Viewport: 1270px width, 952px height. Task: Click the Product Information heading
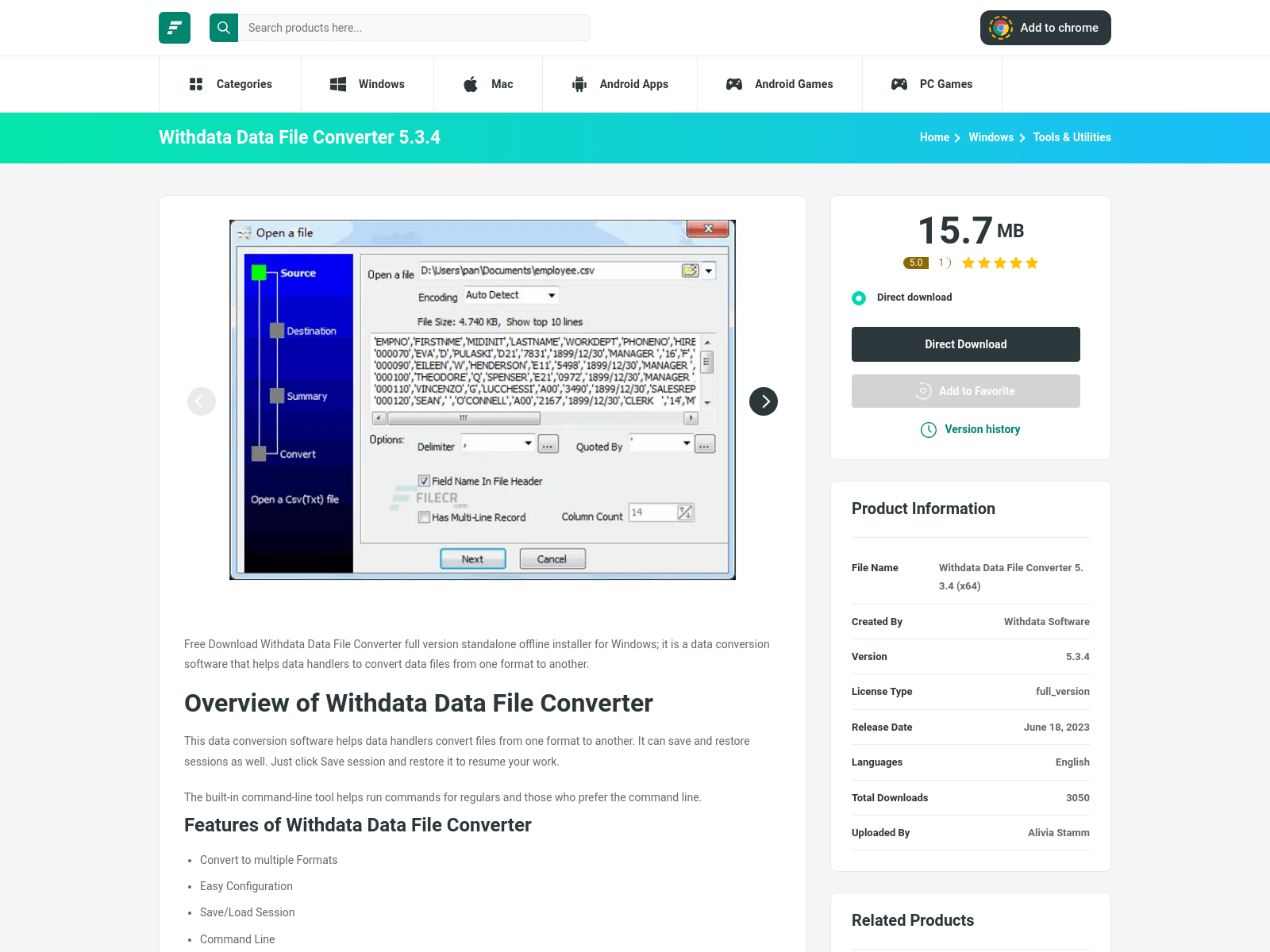point(923,509)
